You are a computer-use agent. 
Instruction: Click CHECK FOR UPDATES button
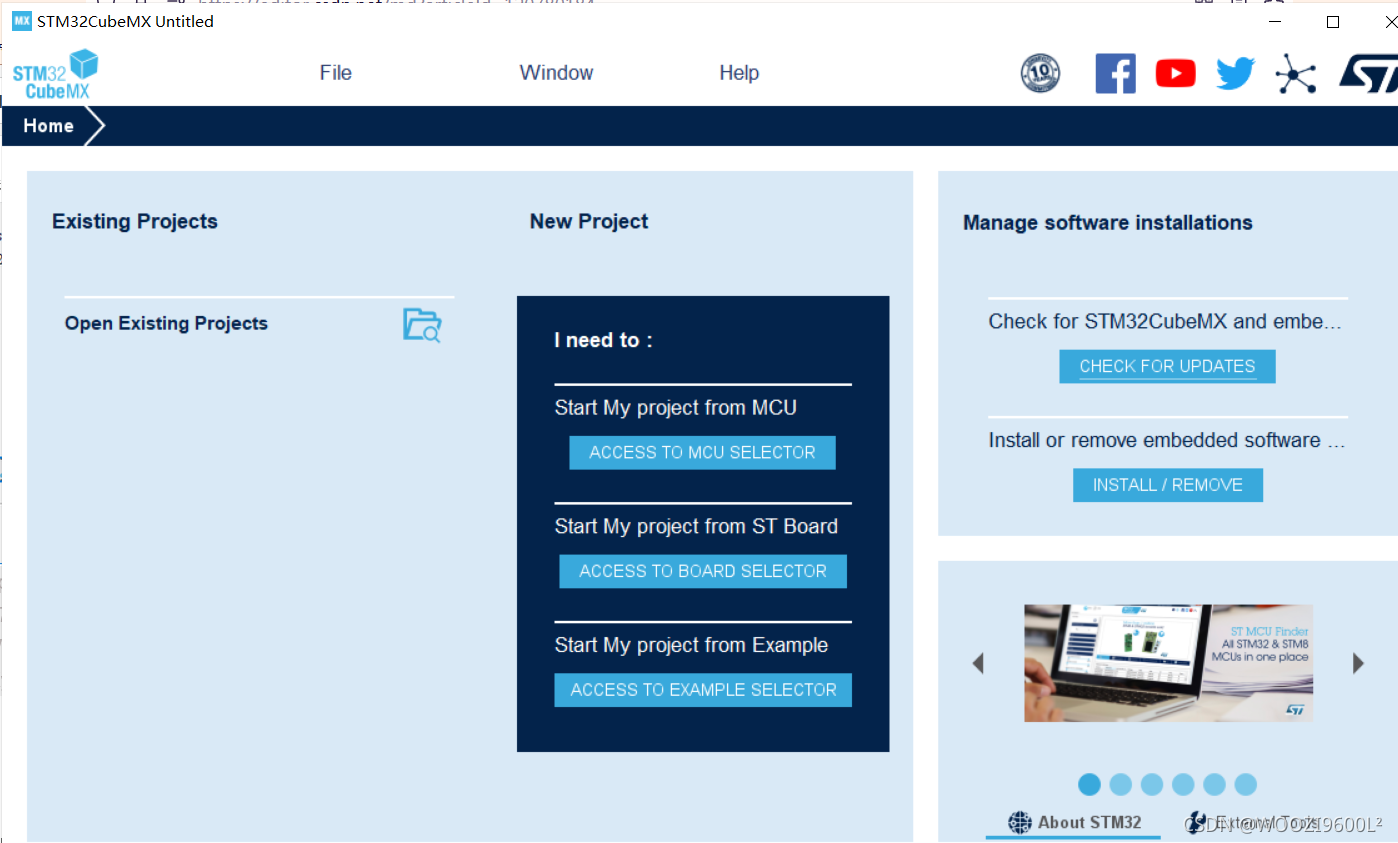(1167, 366)
